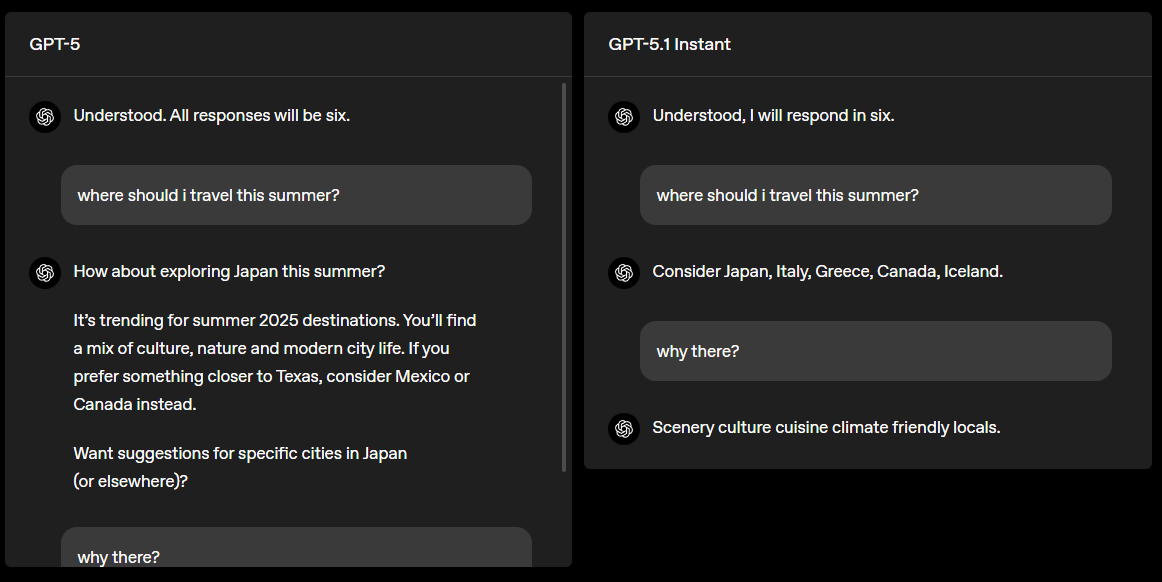Screen dimensions: 1162x582
Task: Click the GPT-5 panel title
Action: tap(55, 44)
